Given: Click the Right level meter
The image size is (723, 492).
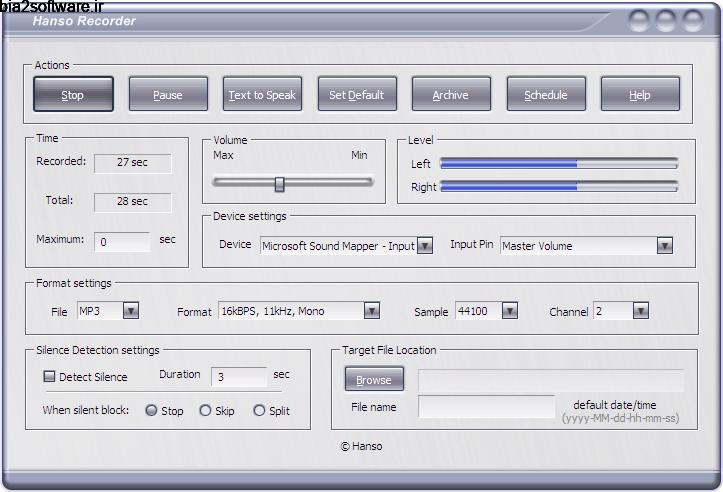Looking at the screenshot, I should click(559, 186).
